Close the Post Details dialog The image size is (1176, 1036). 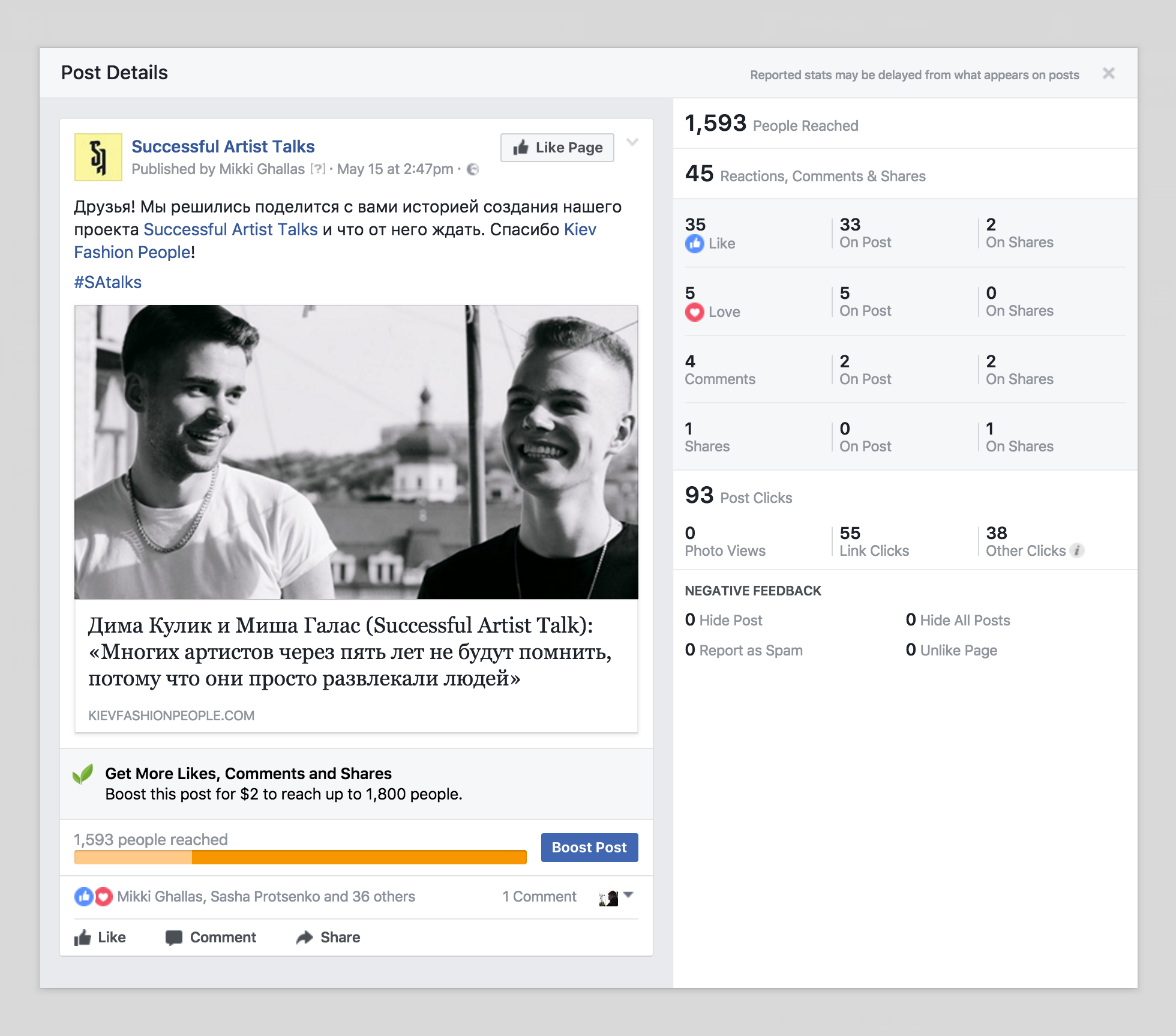pyautogui.click(x=1108, y=73)
